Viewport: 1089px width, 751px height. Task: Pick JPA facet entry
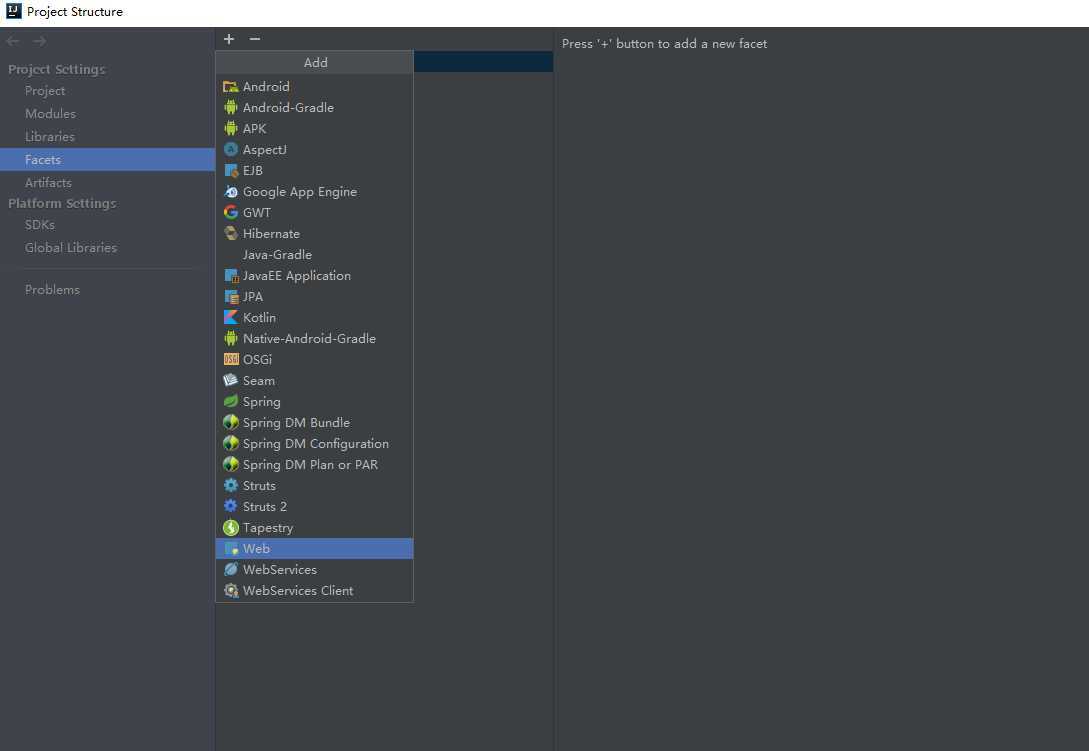[314, 297]
